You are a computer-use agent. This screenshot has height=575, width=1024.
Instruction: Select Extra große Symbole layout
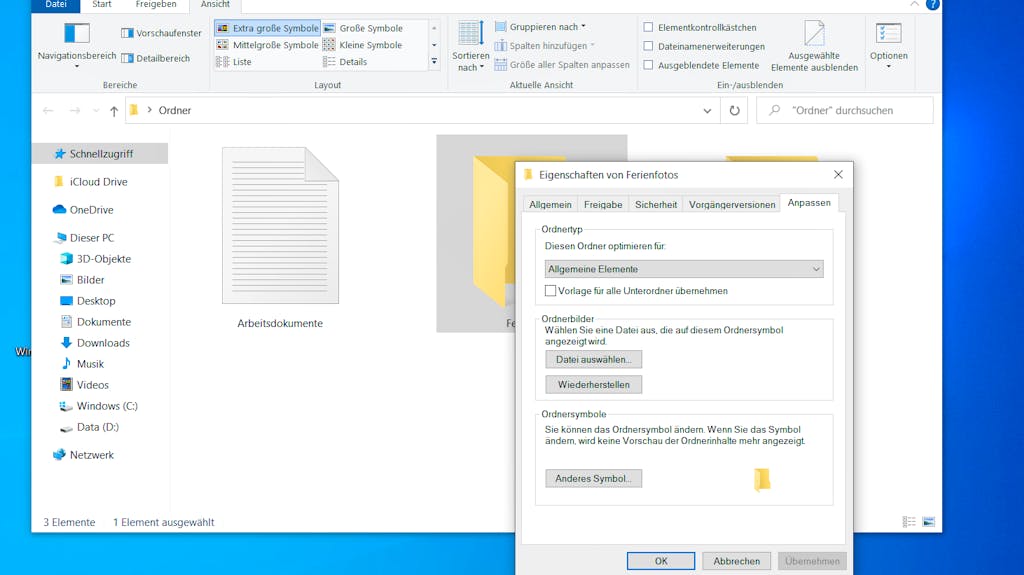268,28
